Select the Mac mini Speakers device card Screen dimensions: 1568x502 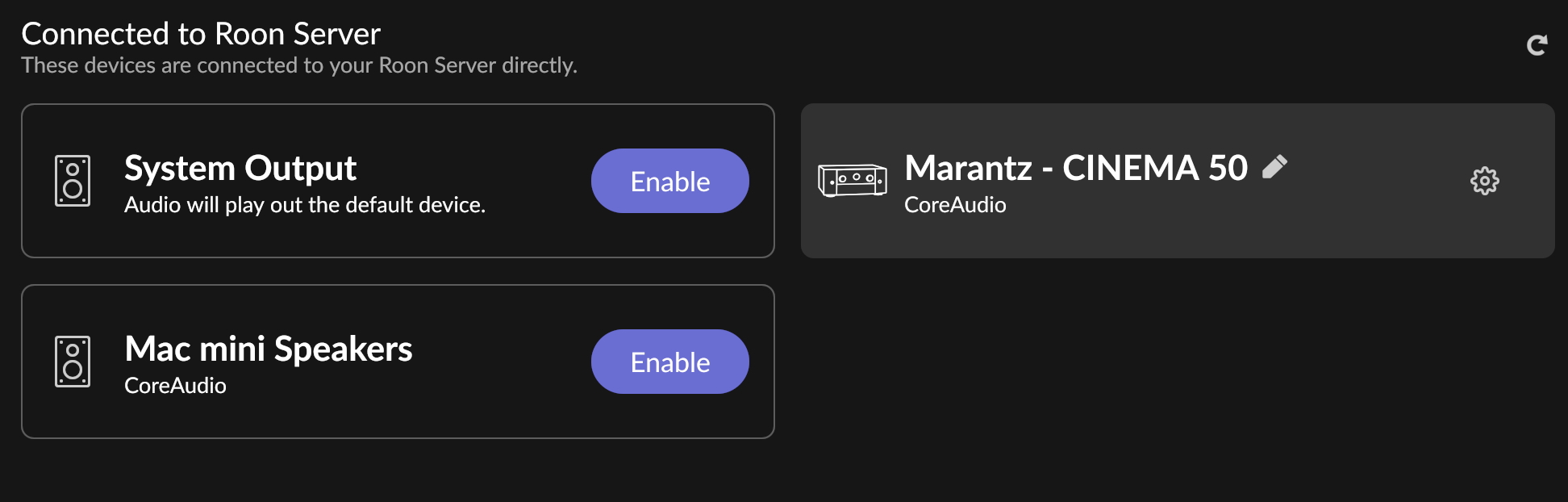click(x=398, y=362)
